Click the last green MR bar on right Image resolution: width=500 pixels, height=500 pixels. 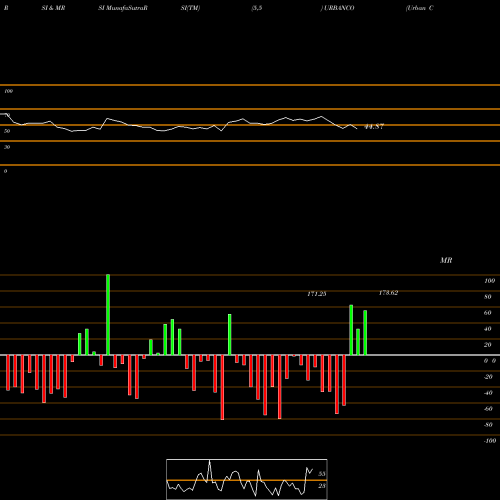(365, 332)
